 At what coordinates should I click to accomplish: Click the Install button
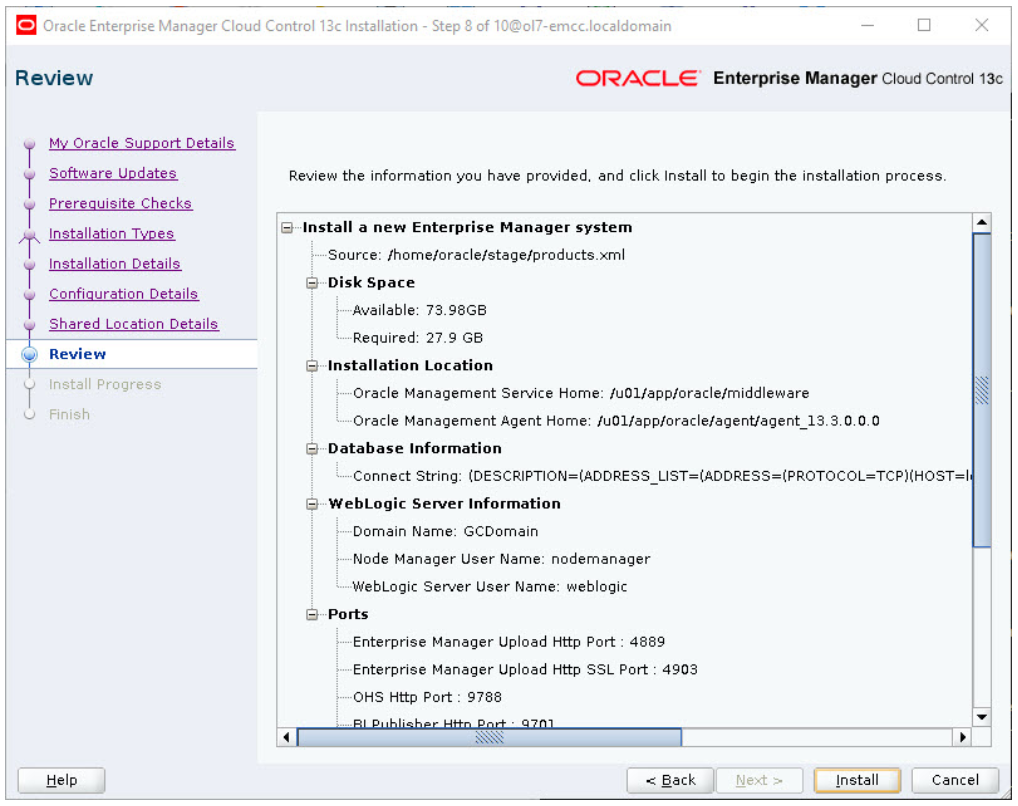[x=857, y=780]
